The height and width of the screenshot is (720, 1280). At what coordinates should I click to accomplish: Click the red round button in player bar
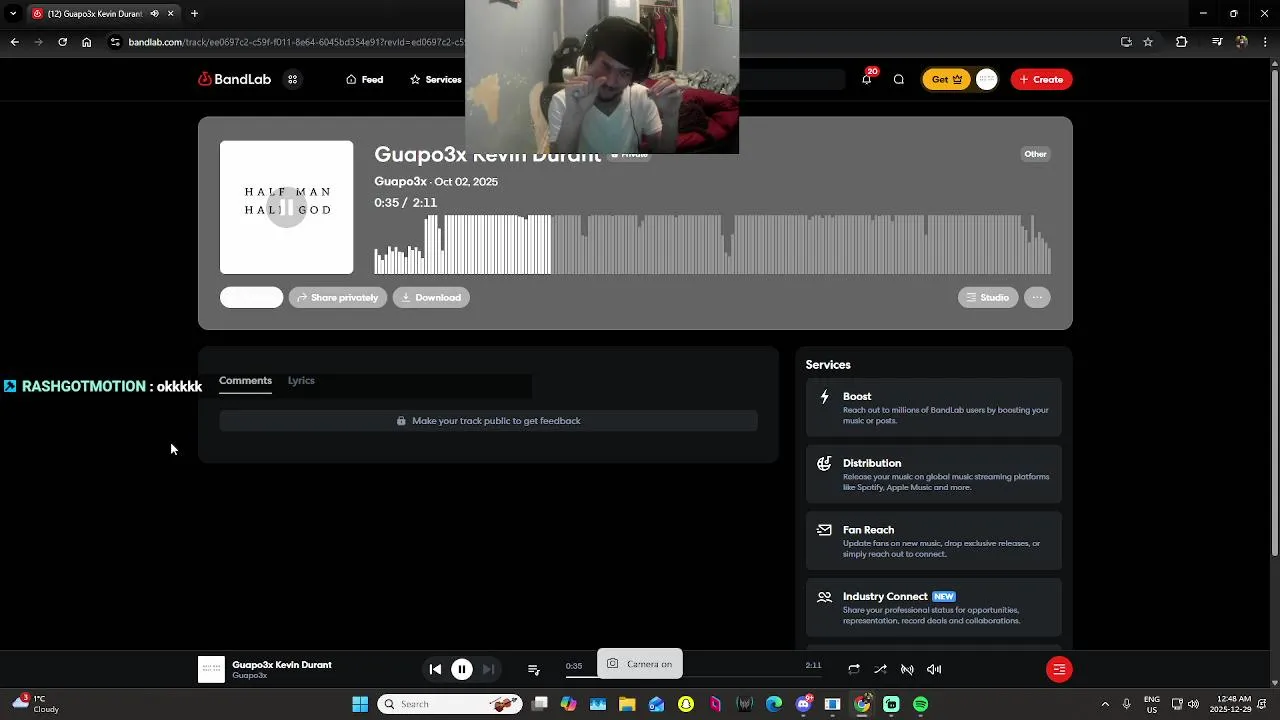click(1059, 669)
